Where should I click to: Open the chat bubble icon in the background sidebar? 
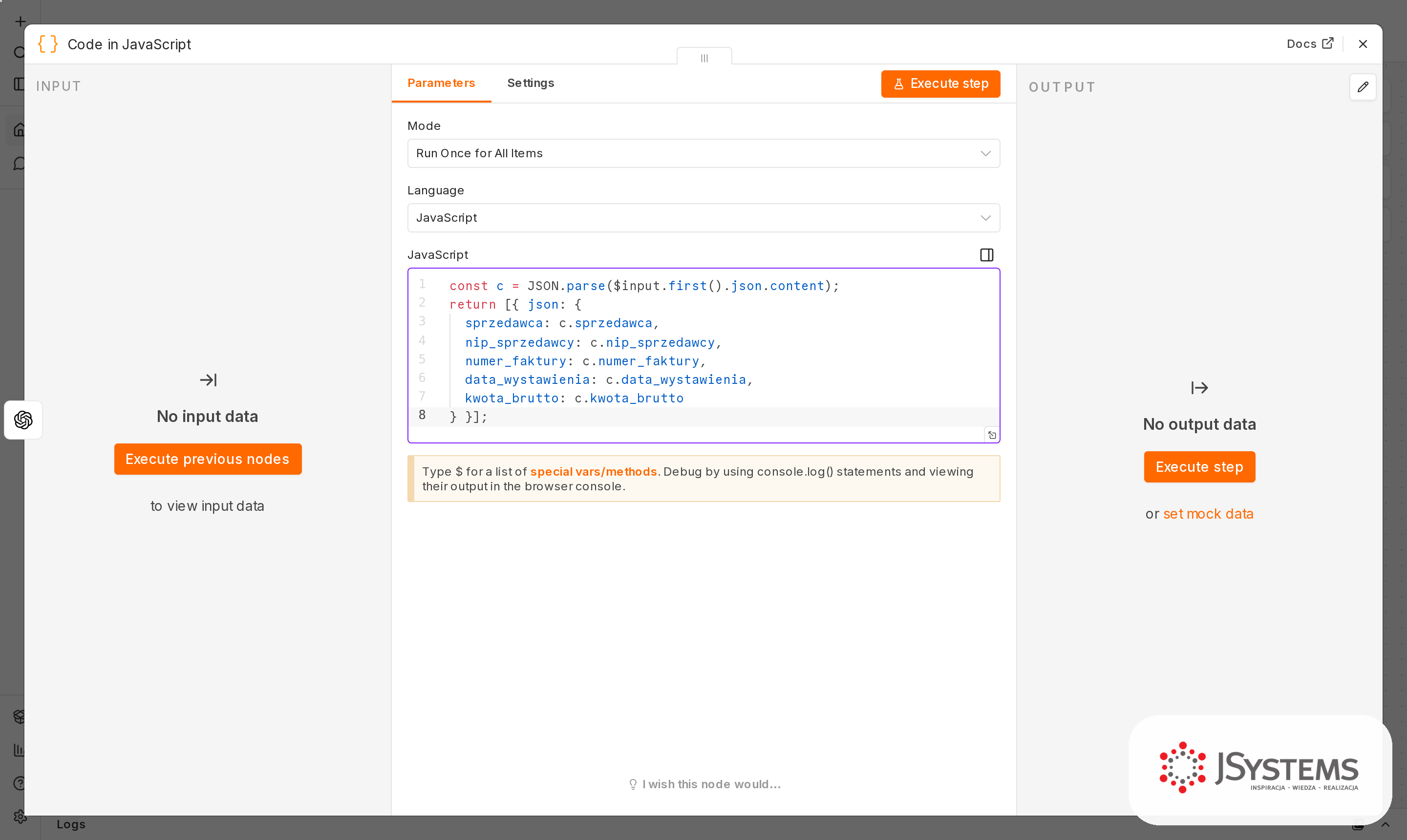click(19, 164)
